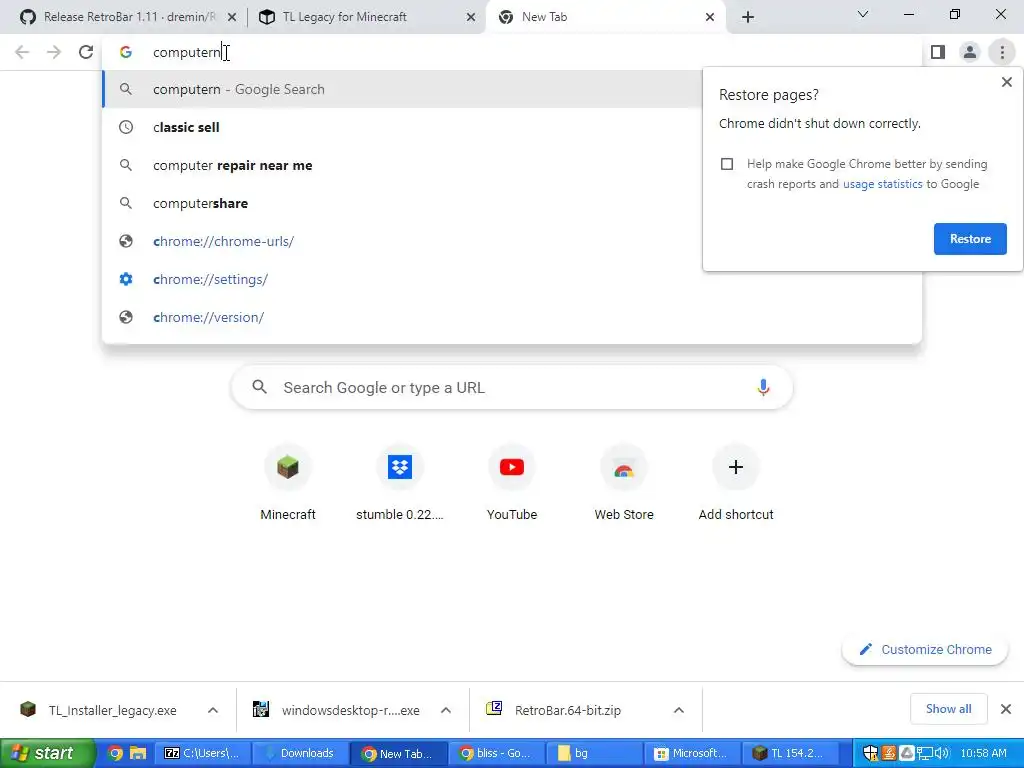
Task: Enable crash reports checkbox
Action: pos(727,164)
